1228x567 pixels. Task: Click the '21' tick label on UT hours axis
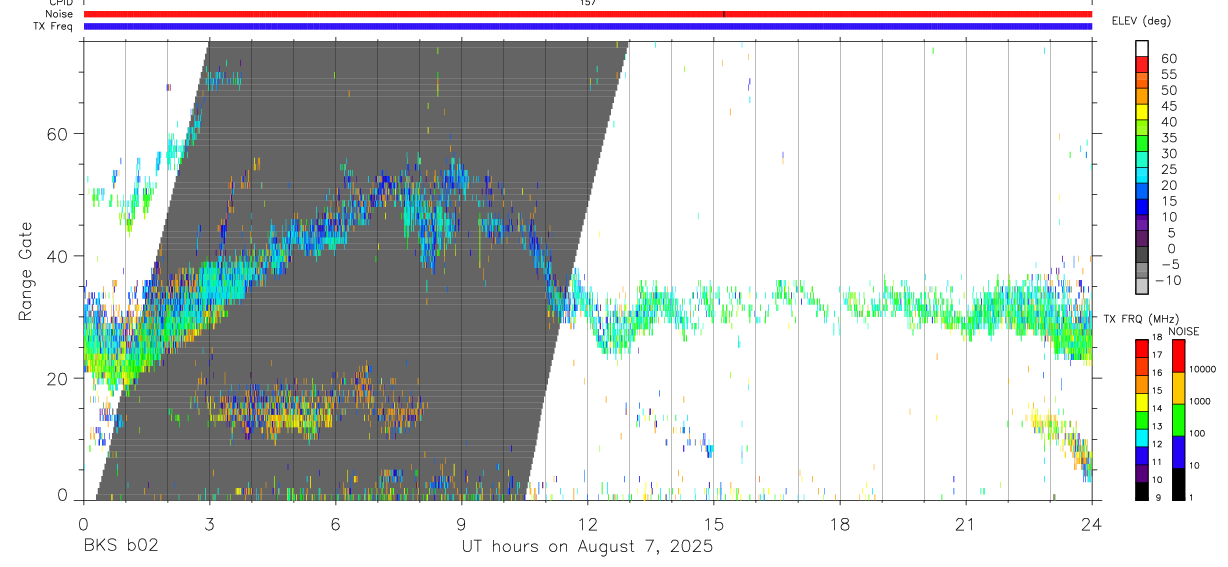(965, 524)
